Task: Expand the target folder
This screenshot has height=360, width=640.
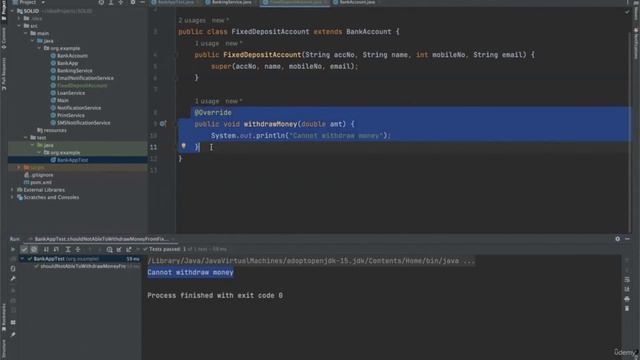Action: 19,167
